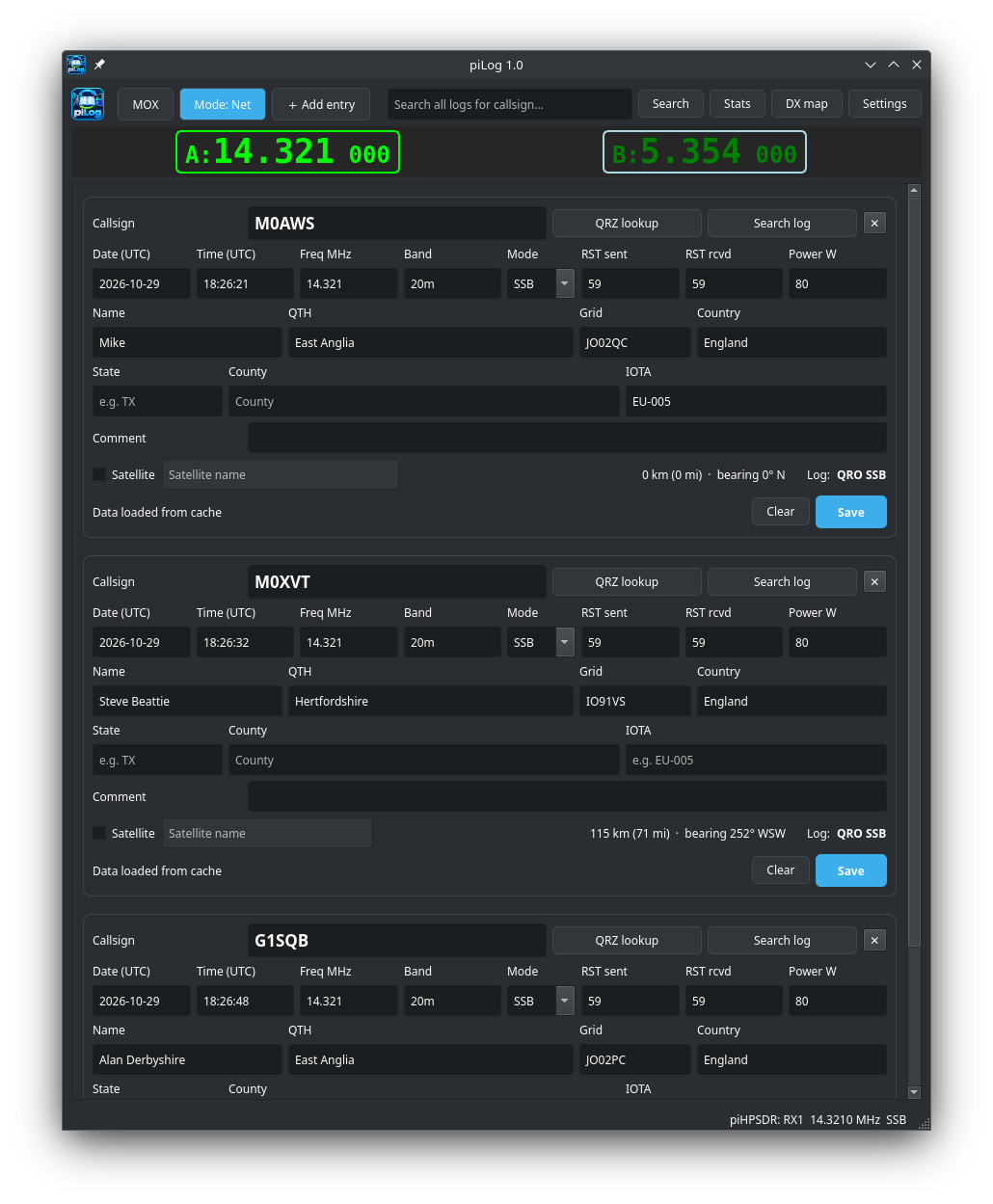This screenshot has width=993, height=1204.
Task: Edit Time field 18:26:21
Action: click(x=245, y=283)
